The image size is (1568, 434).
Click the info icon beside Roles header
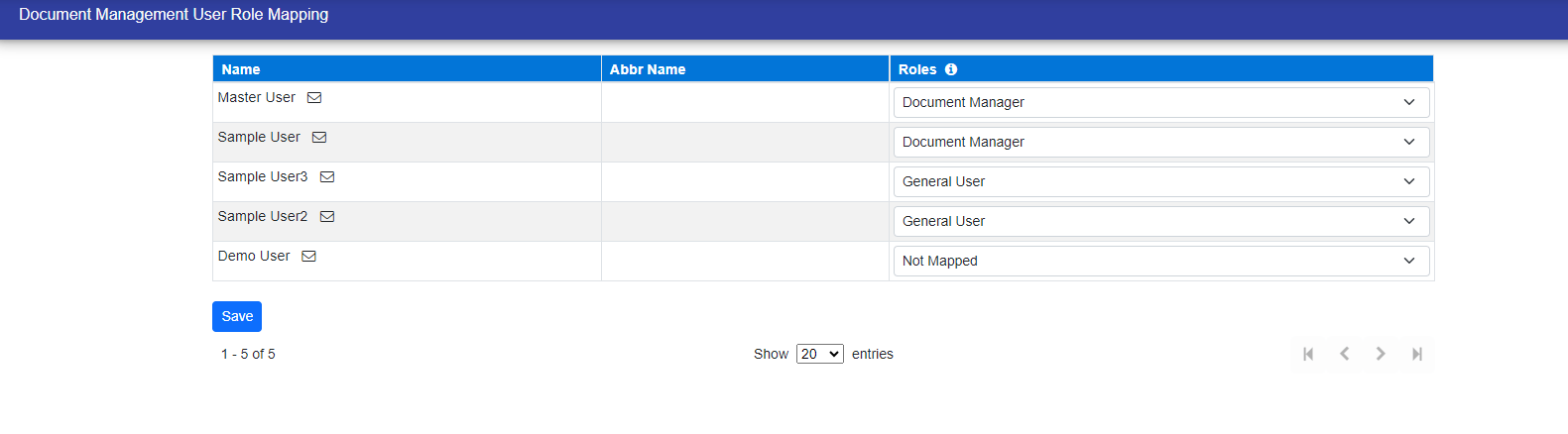(951, 69)
